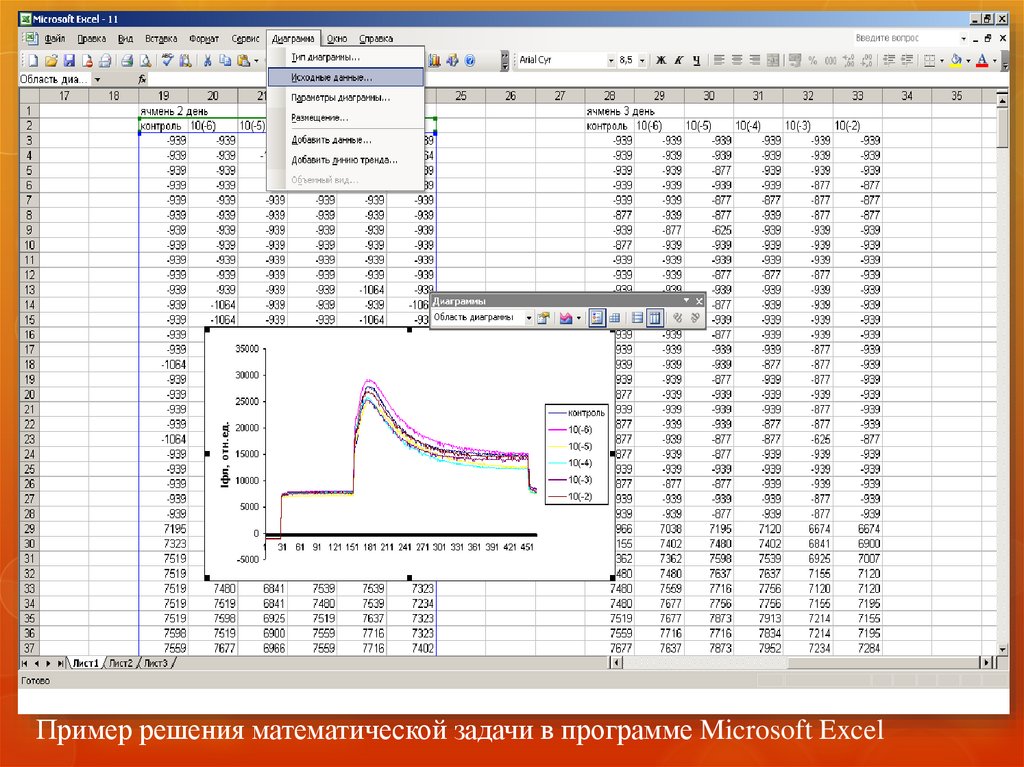Toggle series by columns in chart toolbar
The image size is (1024, 767).
tap(654, 318)
